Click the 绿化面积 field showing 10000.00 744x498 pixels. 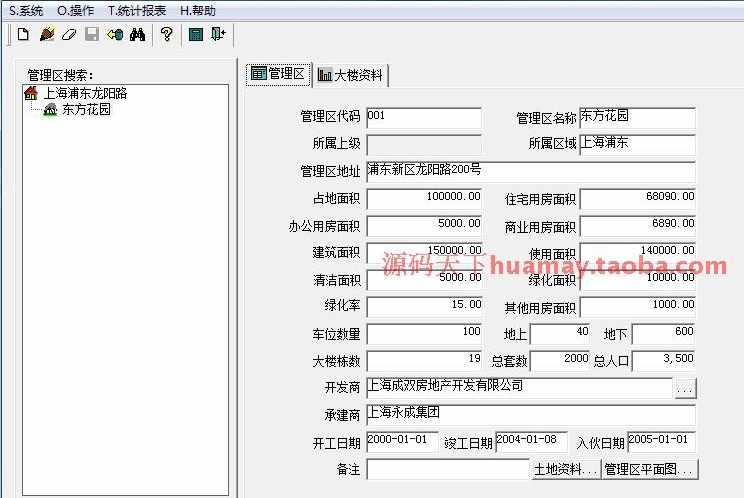[637, 280]
